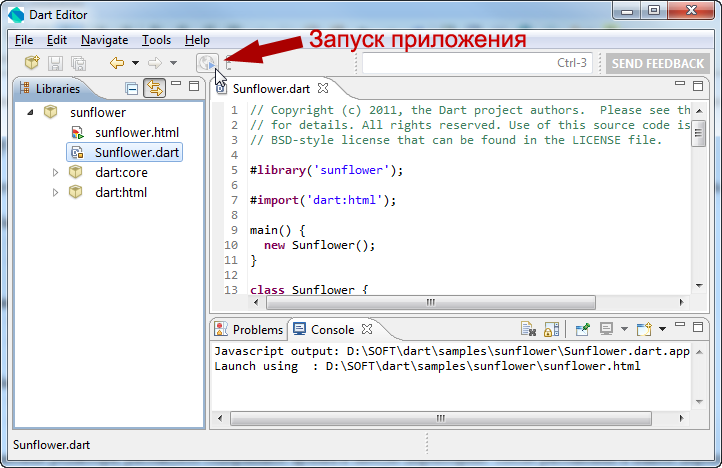Open the Display Selected Console dropdown arrow
722x468 pixels.
point(624,329)
